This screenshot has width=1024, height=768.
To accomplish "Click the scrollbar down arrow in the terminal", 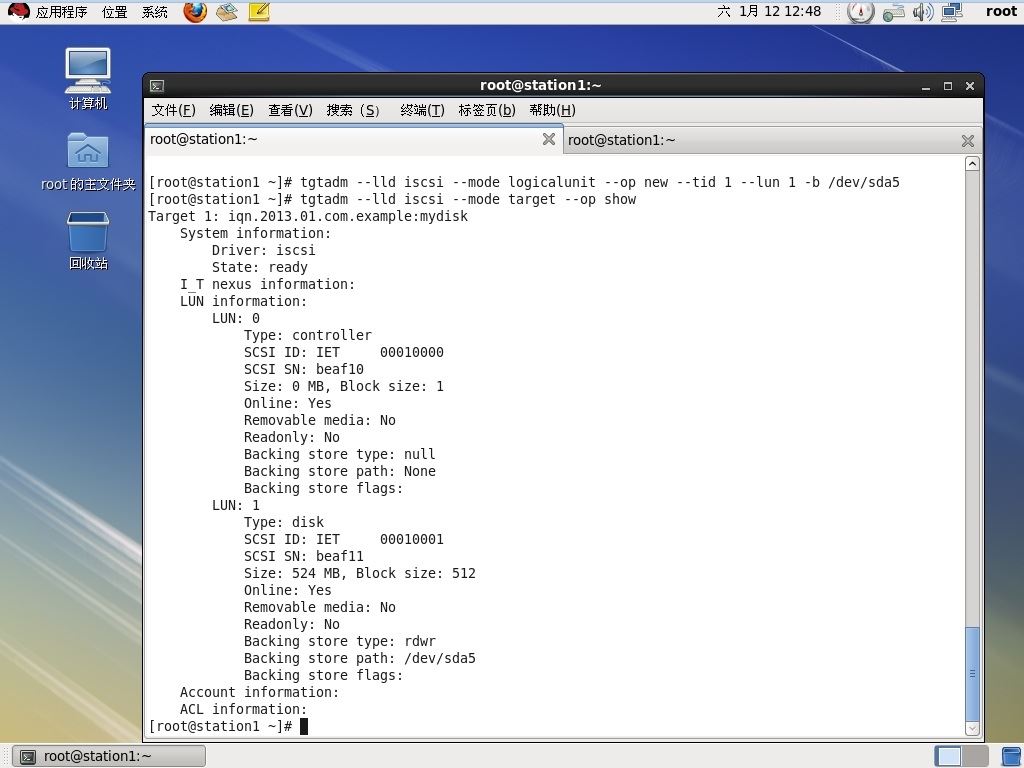I will [972, 728].
